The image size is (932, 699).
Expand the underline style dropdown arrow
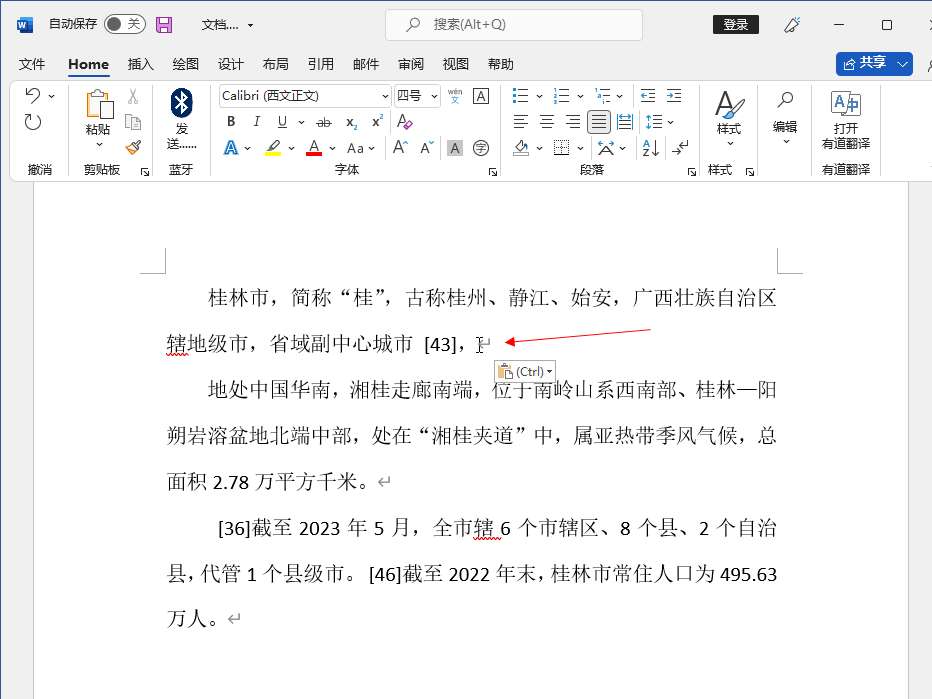click(301, 122)
